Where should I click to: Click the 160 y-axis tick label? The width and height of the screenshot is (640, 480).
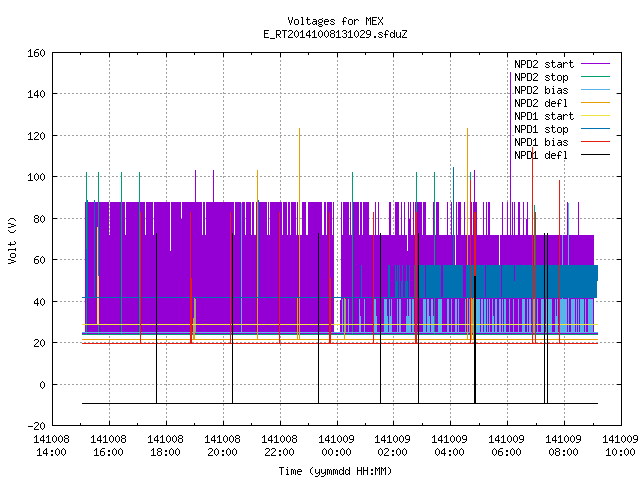click(36, 53)
